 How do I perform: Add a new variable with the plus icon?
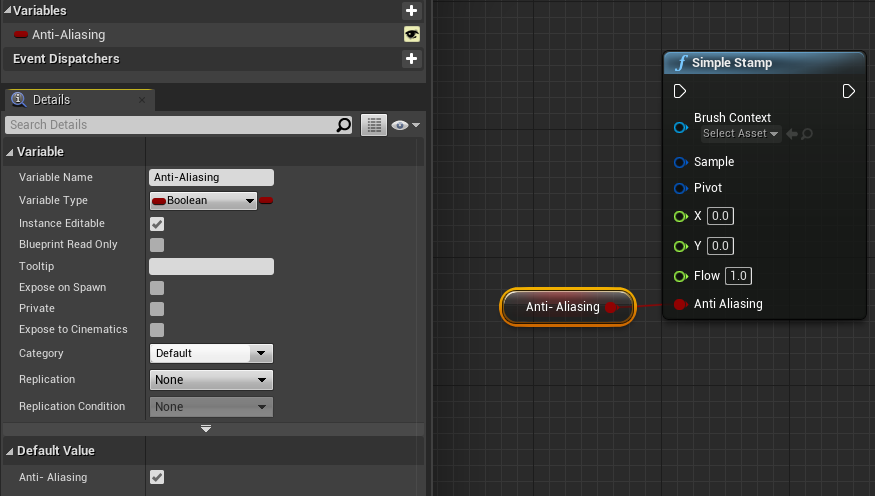[x=411, y=11]
